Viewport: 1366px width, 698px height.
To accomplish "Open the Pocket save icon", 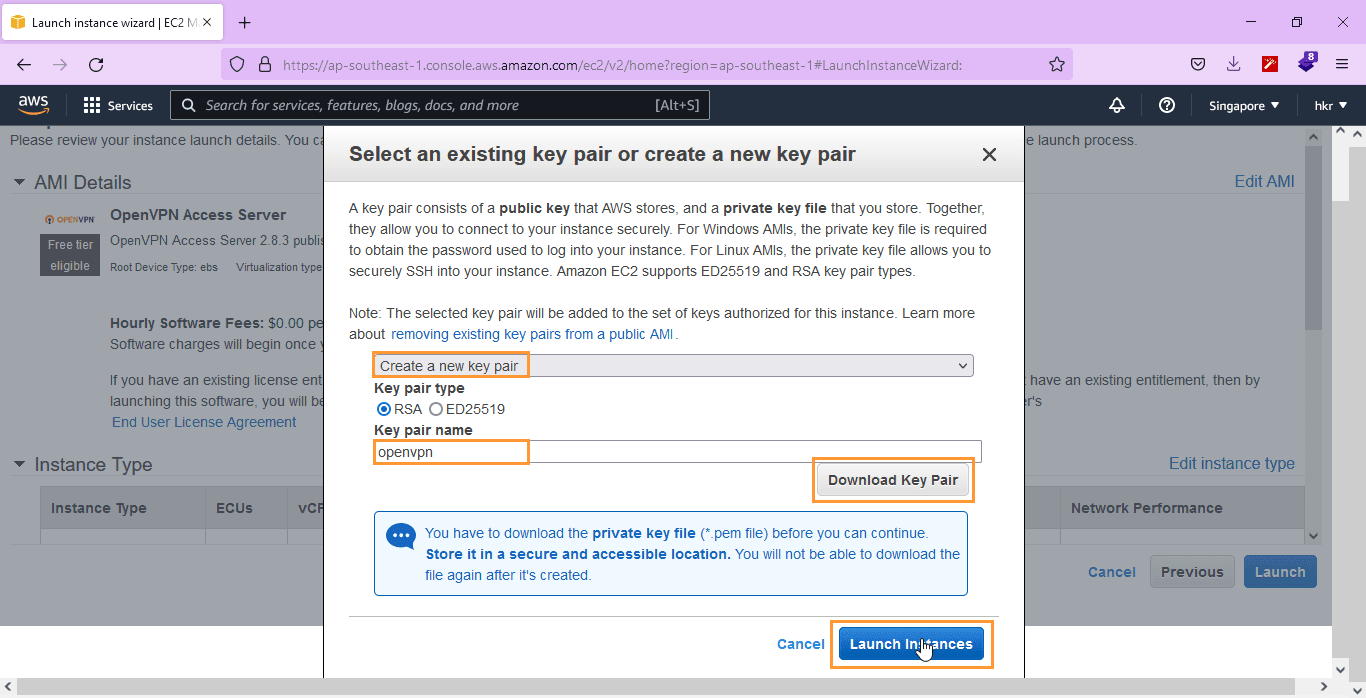I will (x=1198, y=64).
